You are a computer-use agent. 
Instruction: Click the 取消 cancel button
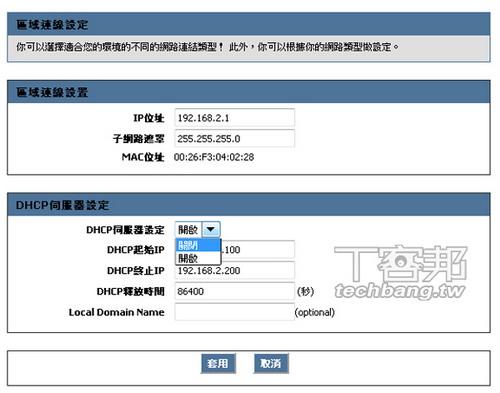point(271,363)
